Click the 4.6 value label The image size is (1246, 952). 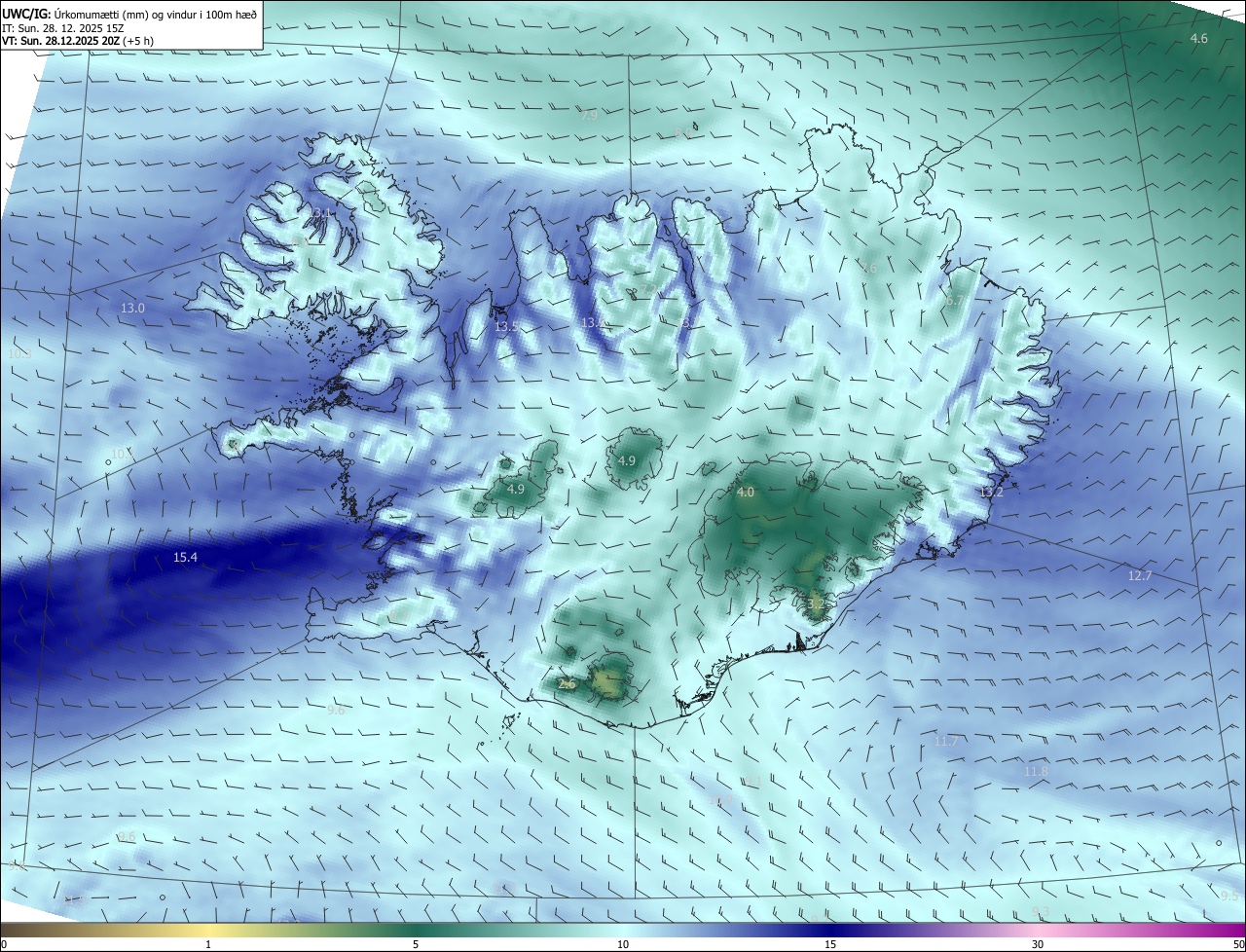(x=1199, y=39)
